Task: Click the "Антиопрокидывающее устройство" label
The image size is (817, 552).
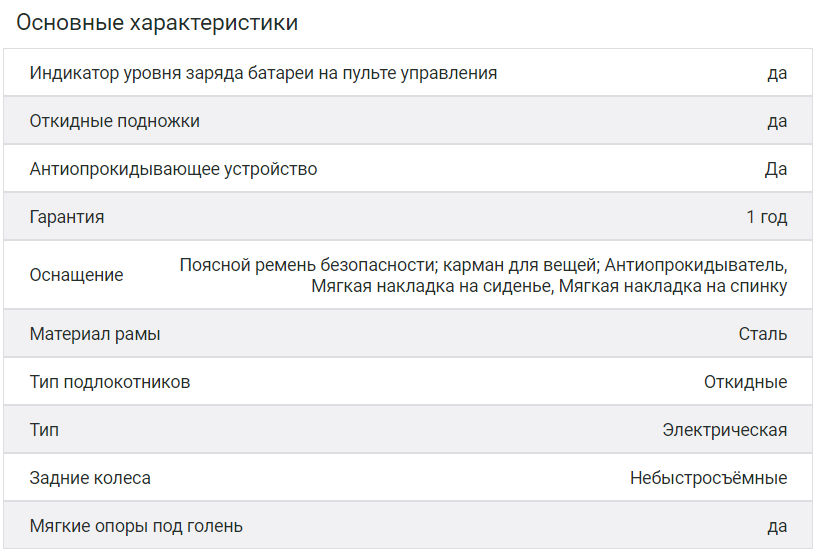Action: [173, 169]
